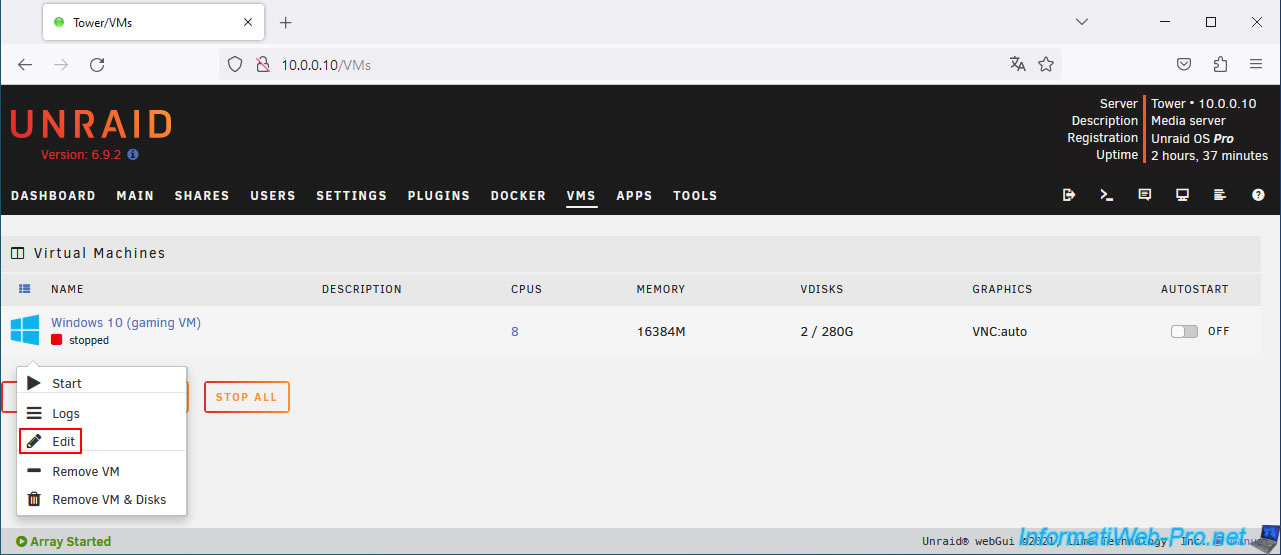
Task: Open the APPS tab
Action: pyautogui.click(x=634, y=195)
